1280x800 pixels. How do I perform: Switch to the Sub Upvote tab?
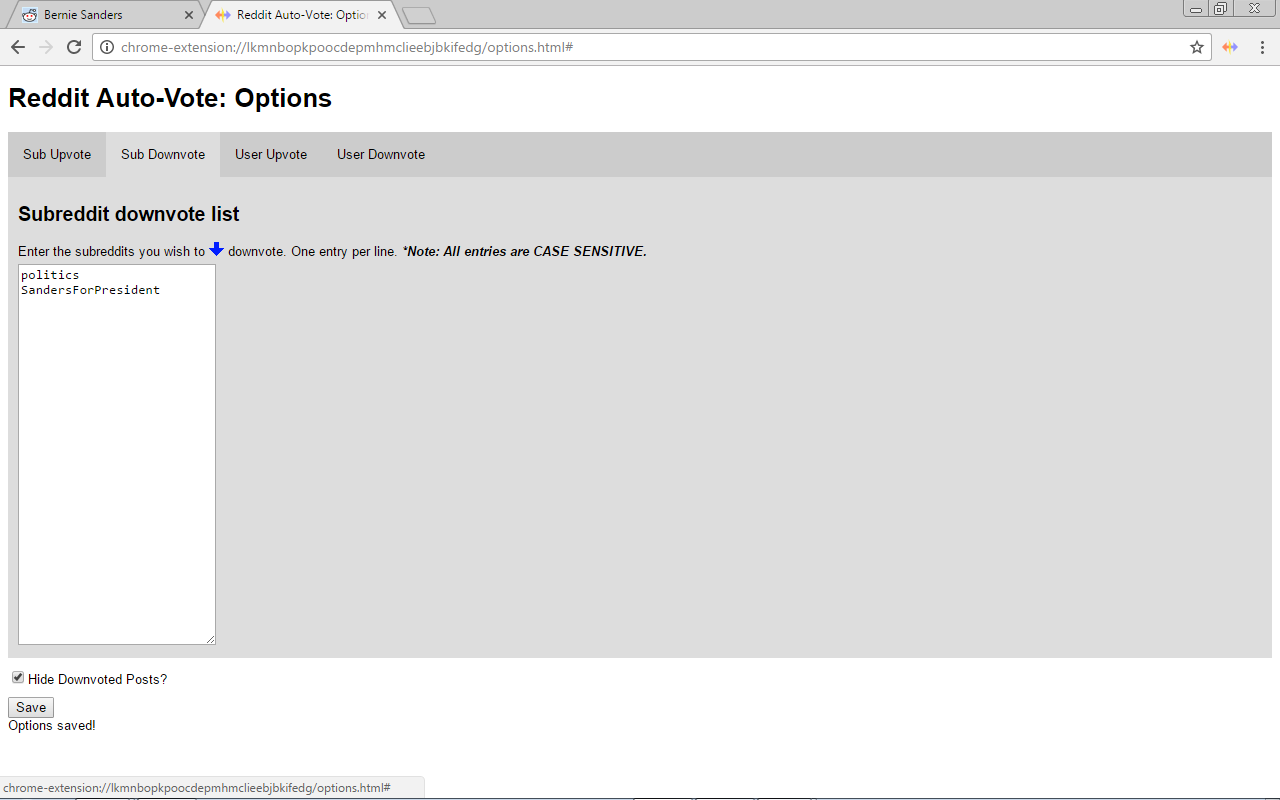57,154
